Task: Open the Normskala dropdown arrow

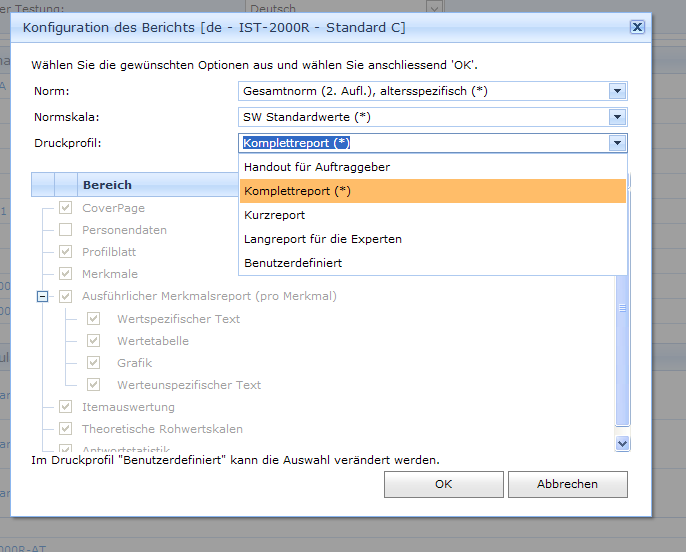Action: click(x=617, y=117)
